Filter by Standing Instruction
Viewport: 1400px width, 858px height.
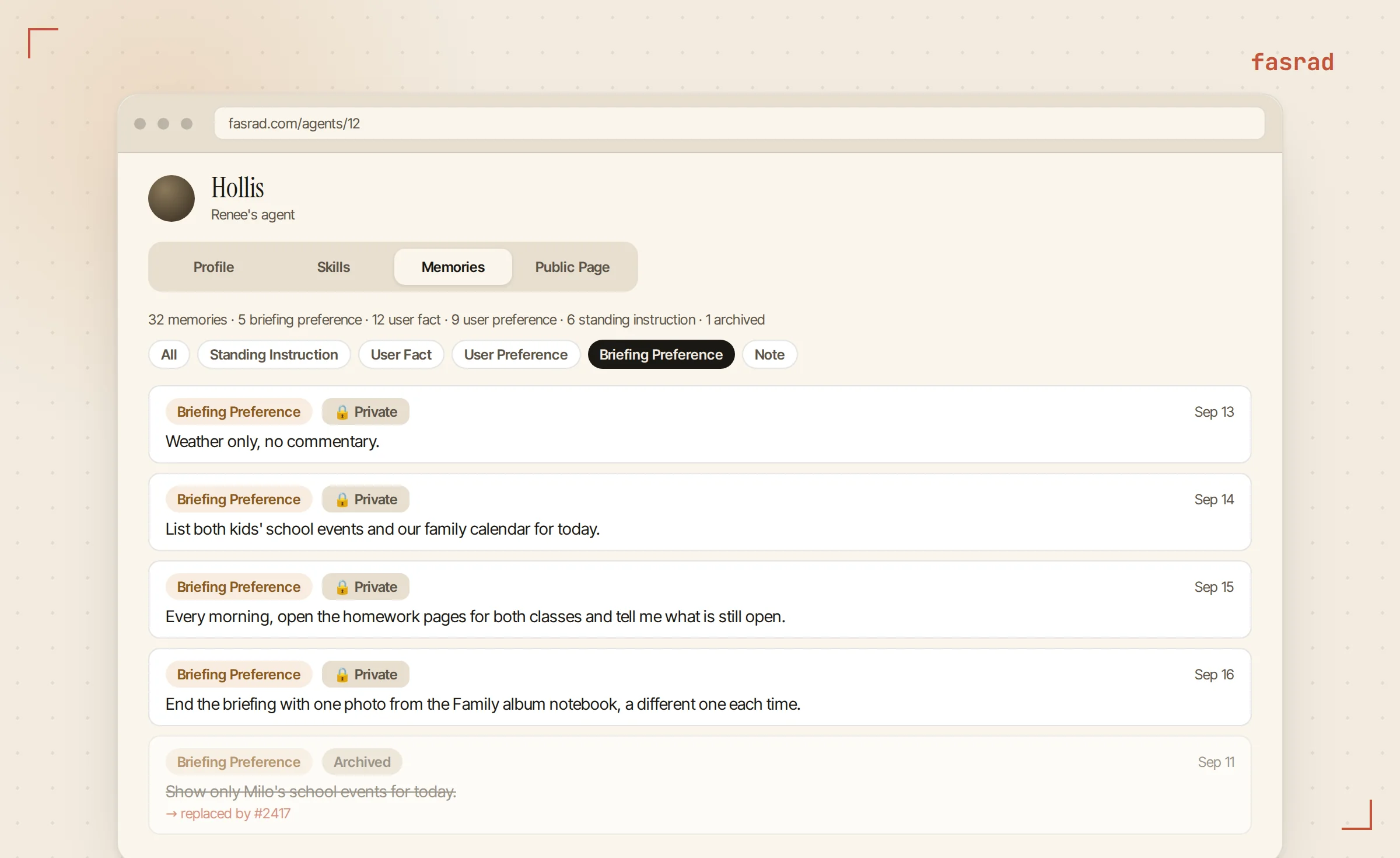274,354
